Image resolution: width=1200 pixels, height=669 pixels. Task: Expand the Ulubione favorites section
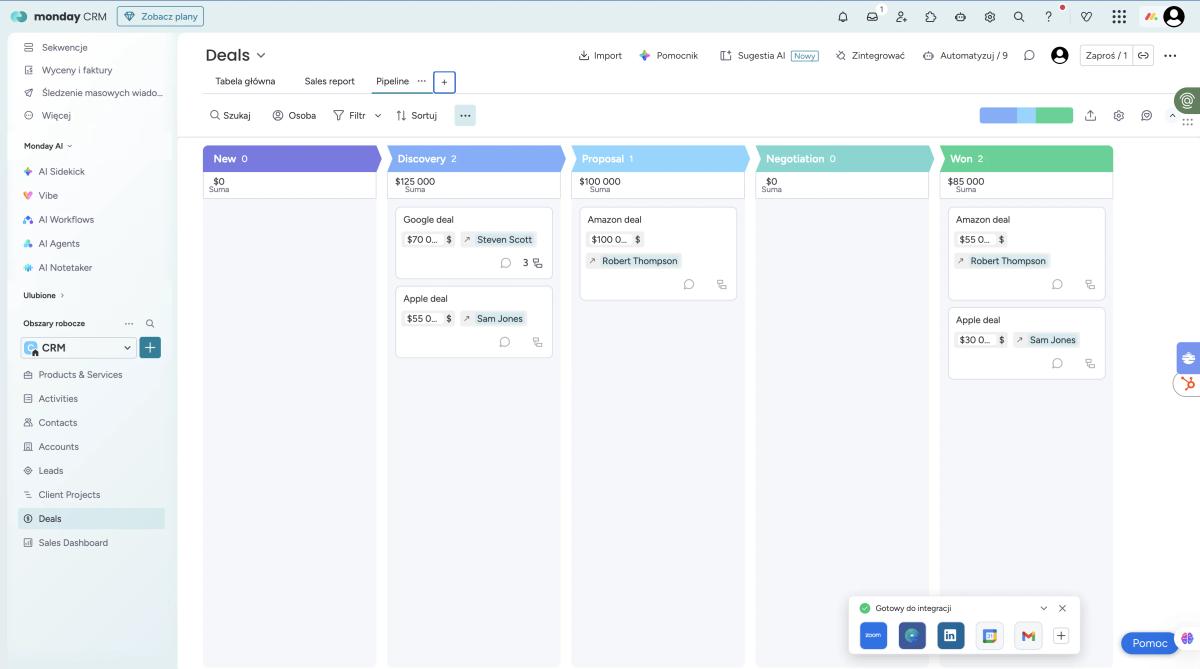[x=44, y=295]
